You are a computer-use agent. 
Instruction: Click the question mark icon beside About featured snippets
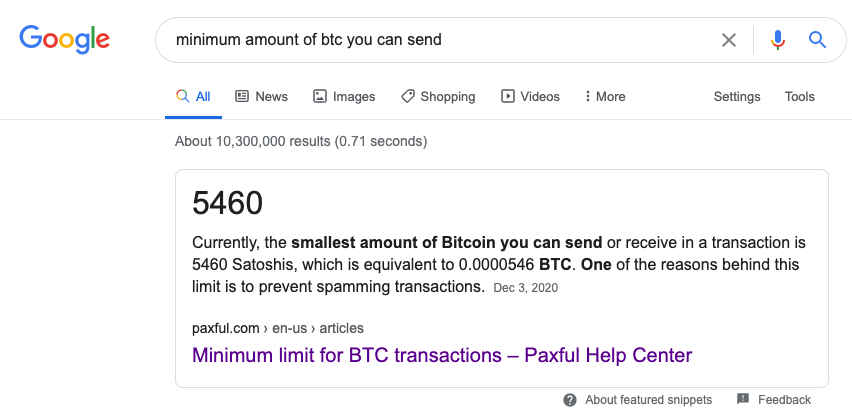coord(569,400)
